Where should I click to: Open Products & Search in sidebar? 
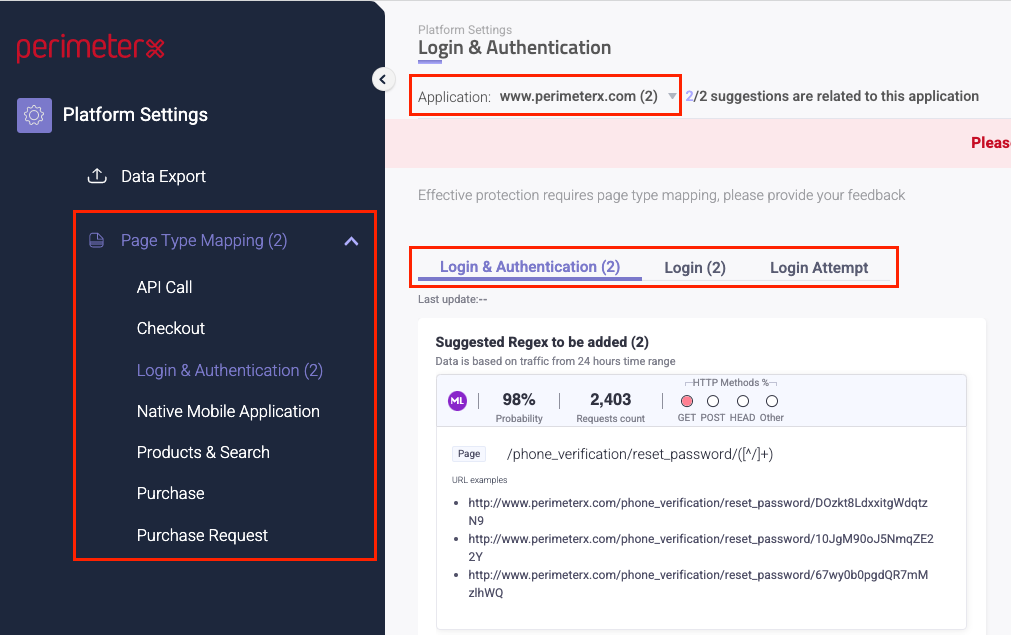[x=203, y=452]
